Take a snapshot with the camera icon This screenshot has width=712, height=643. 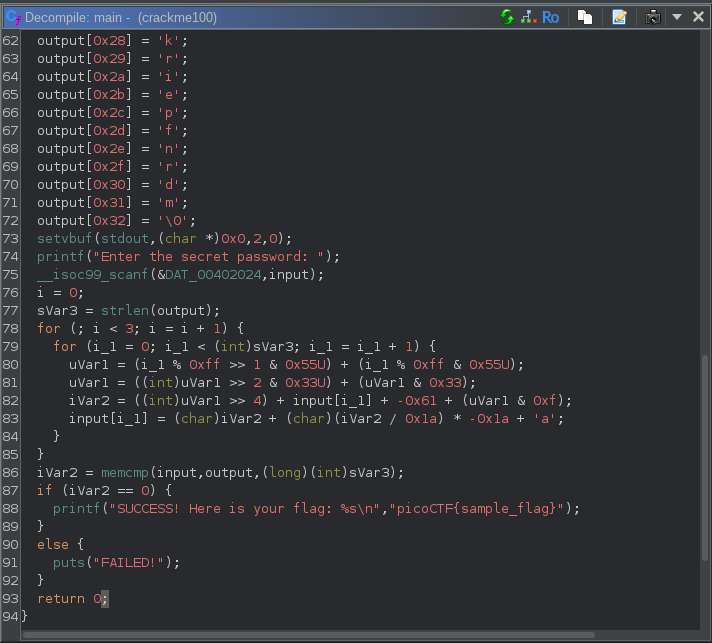point(653,17)
